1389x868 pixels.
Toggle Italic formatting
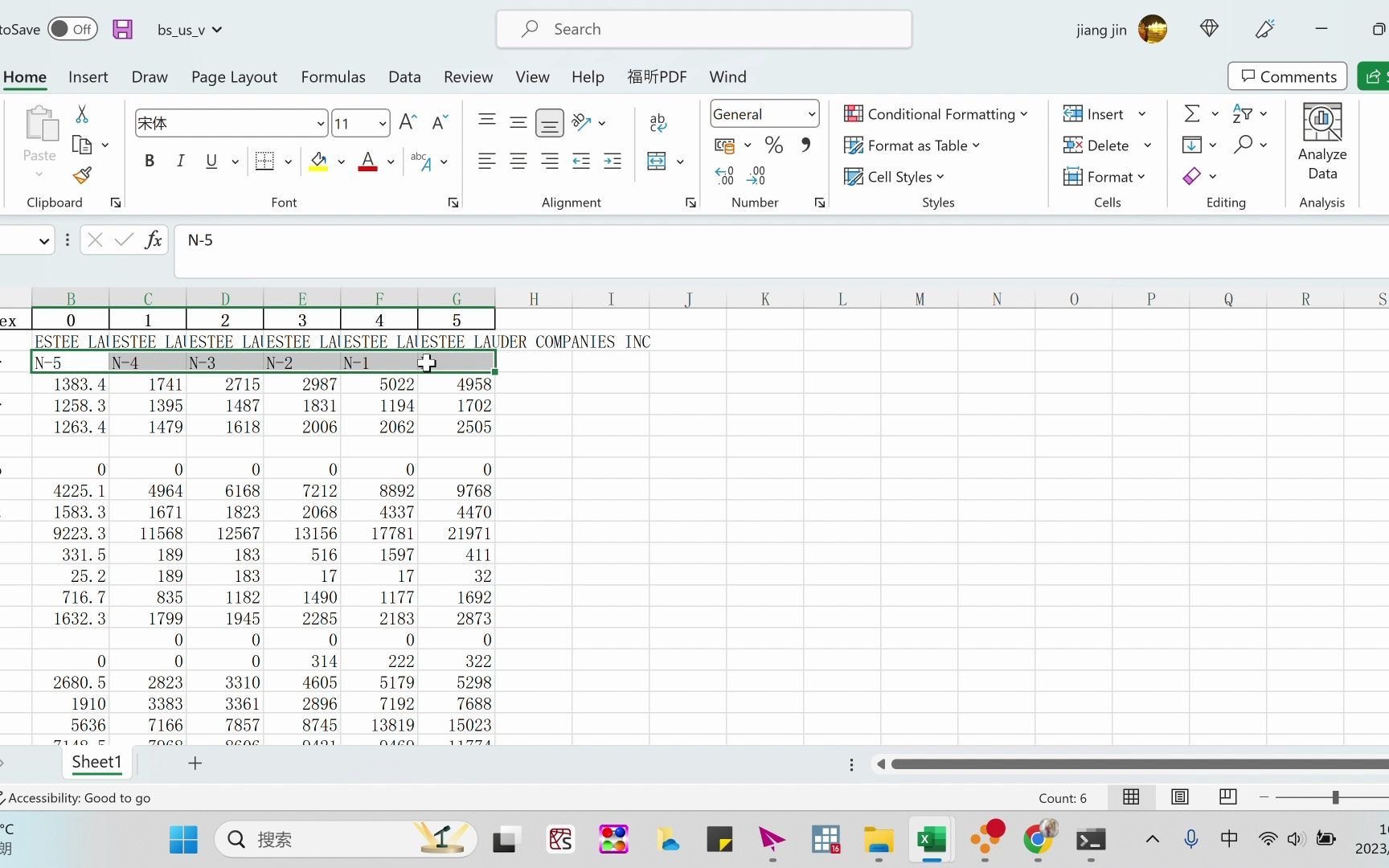click(x=181, y=161)
